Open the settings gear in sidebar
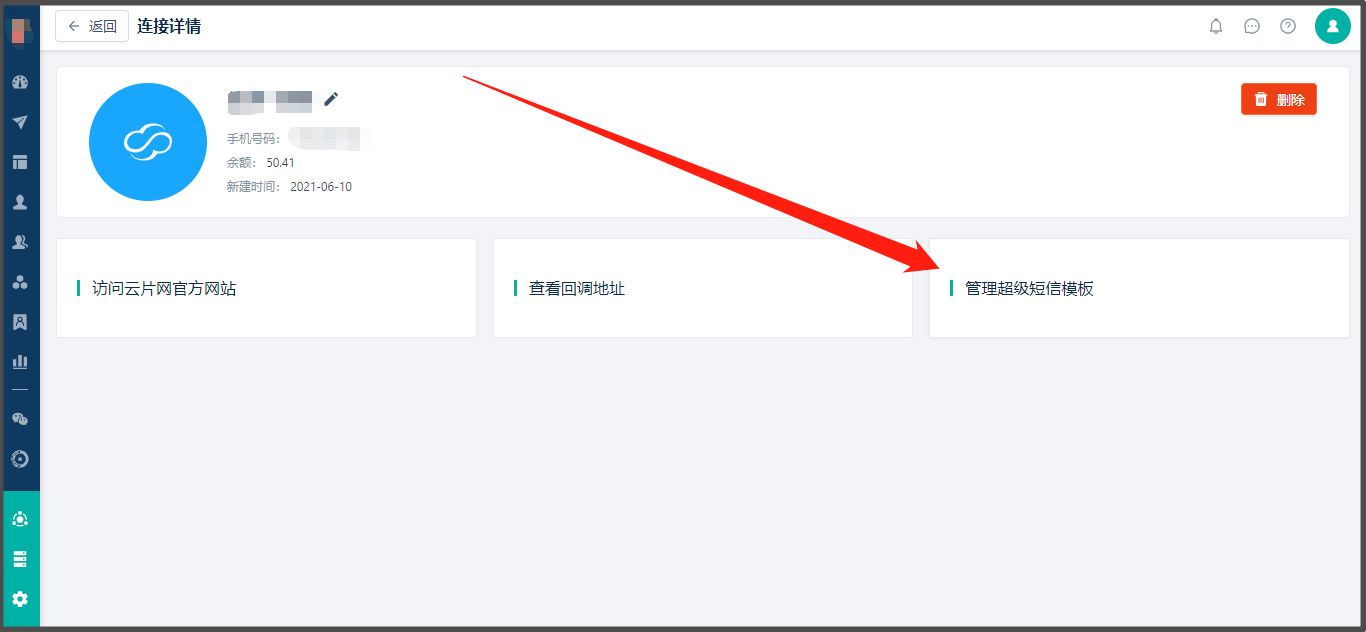Viewport: 1366px width, 632px height. (20, 599)
